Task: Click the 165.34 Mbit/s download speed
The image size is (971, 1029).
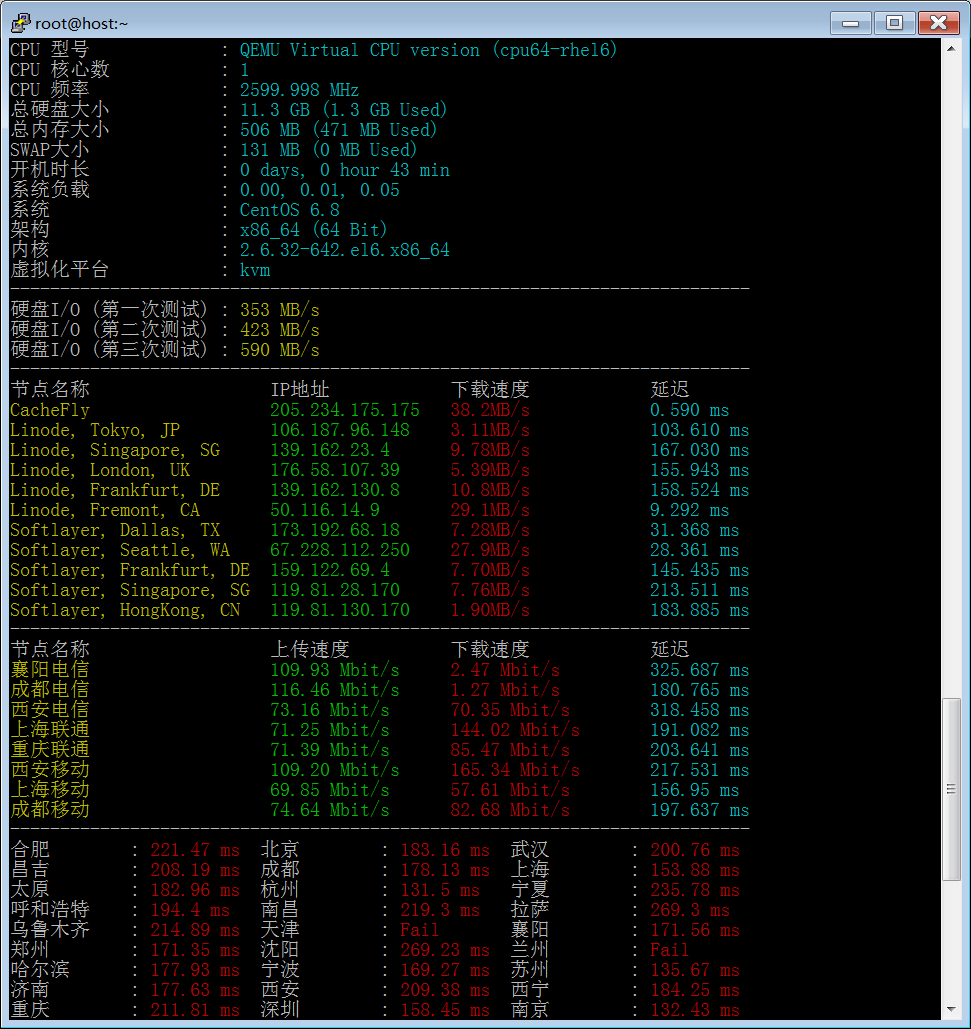Action: click(x=515, y=770)
